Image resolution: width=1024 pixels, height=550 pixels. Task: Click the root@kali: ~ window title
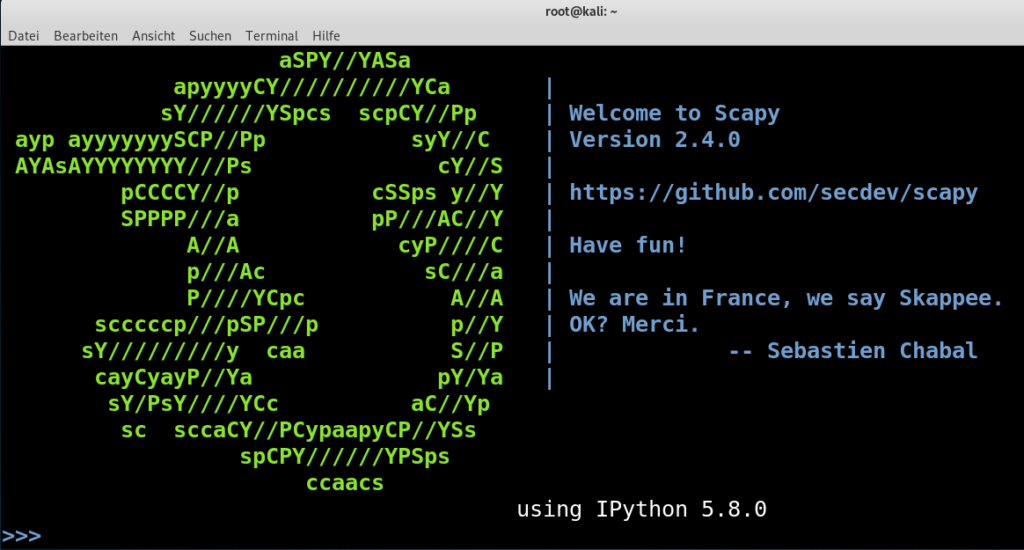tap(581, 11)
